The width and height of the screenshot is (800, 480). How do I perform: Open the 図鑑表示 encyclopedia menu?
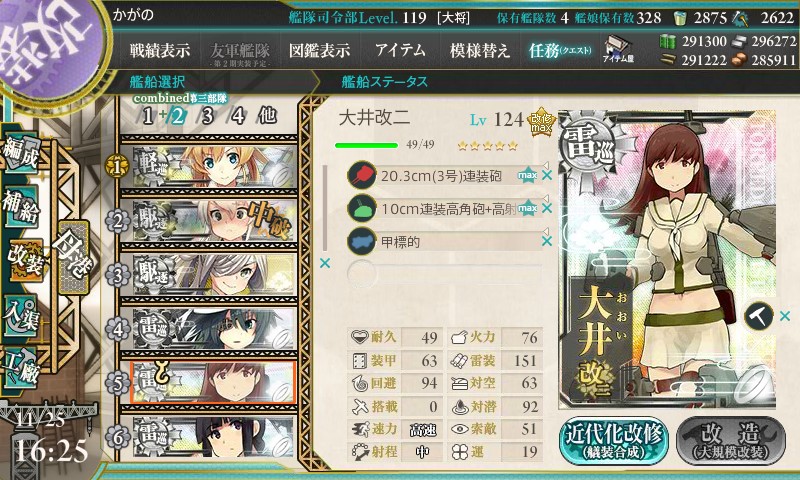pyautogui.click(x=319, y=50)
